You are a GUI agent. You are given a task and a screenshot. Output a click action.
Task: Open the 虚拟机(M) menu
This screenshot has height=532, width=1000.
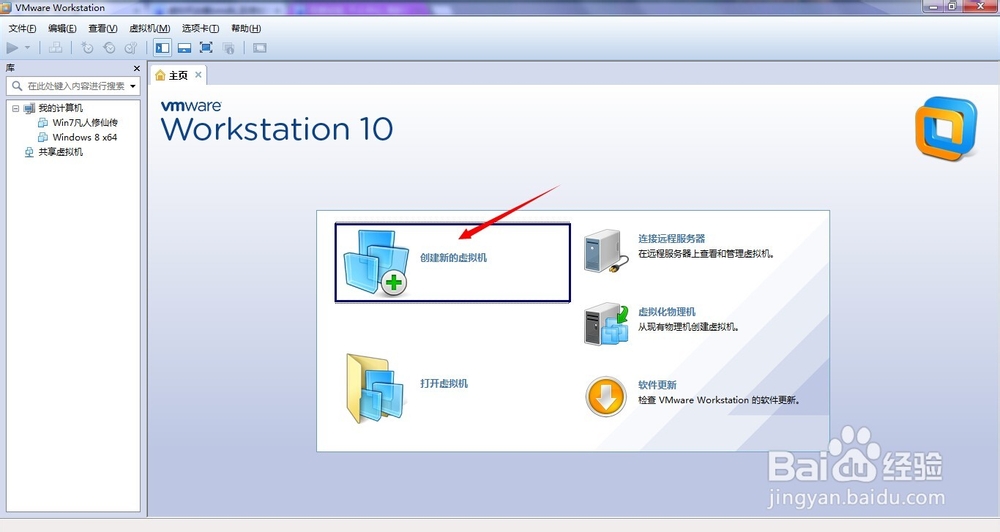coord(150,28)
